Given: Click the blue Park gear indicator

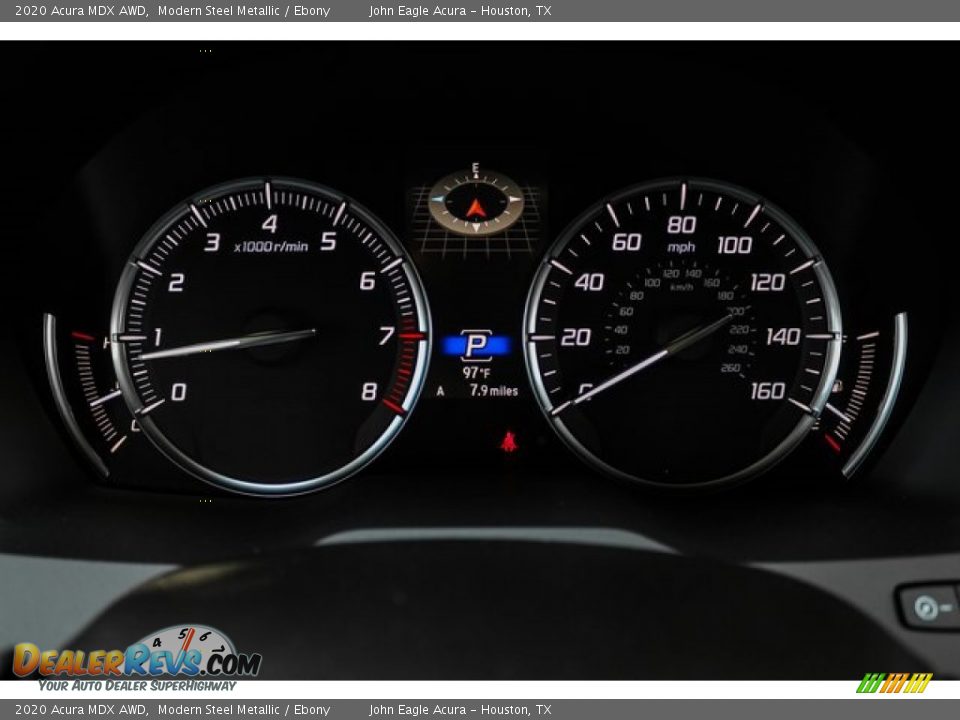Looking at the screenshot, I should tap(476, 346).
